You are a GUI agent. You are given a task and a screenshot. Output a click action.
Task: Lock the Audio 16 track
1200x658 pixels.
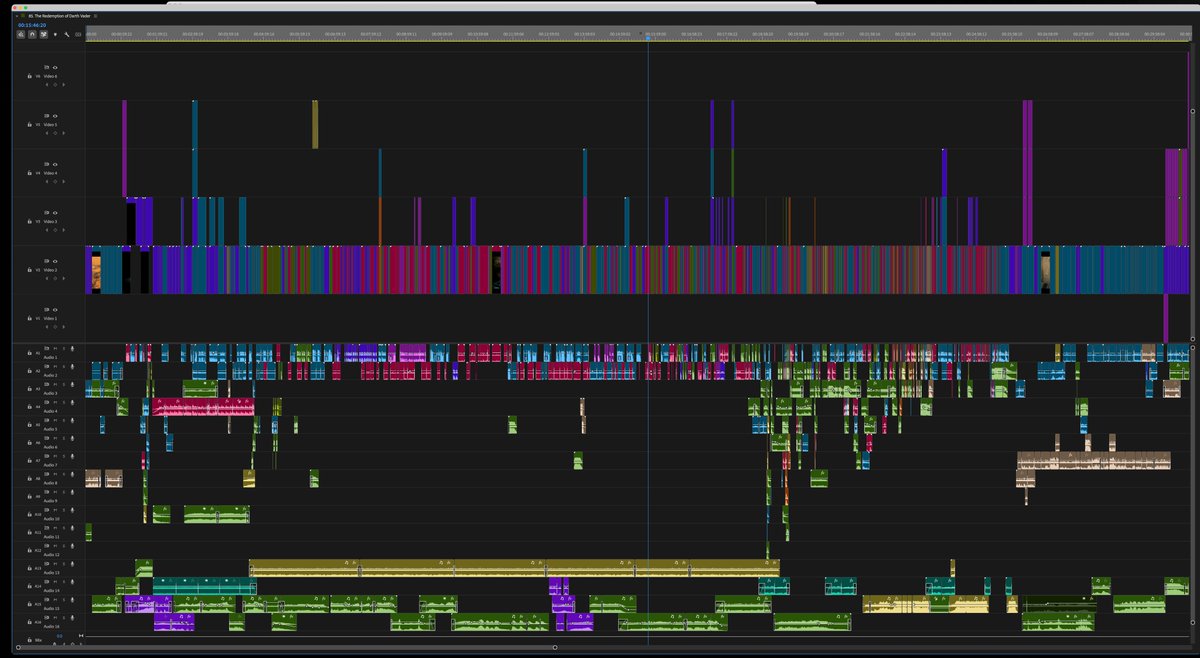point(29,622)
